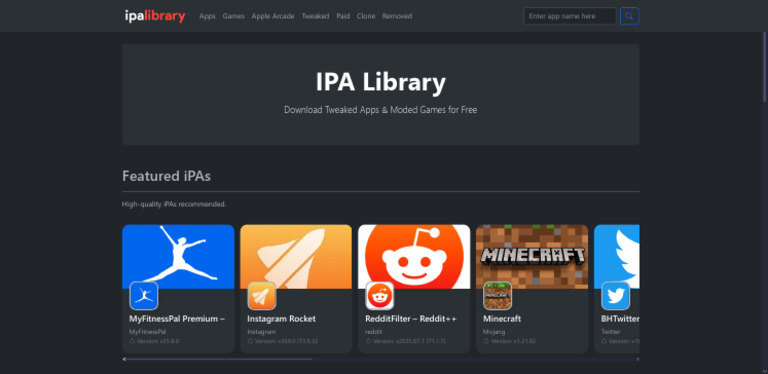Click the small Reddit app icon

380,296
